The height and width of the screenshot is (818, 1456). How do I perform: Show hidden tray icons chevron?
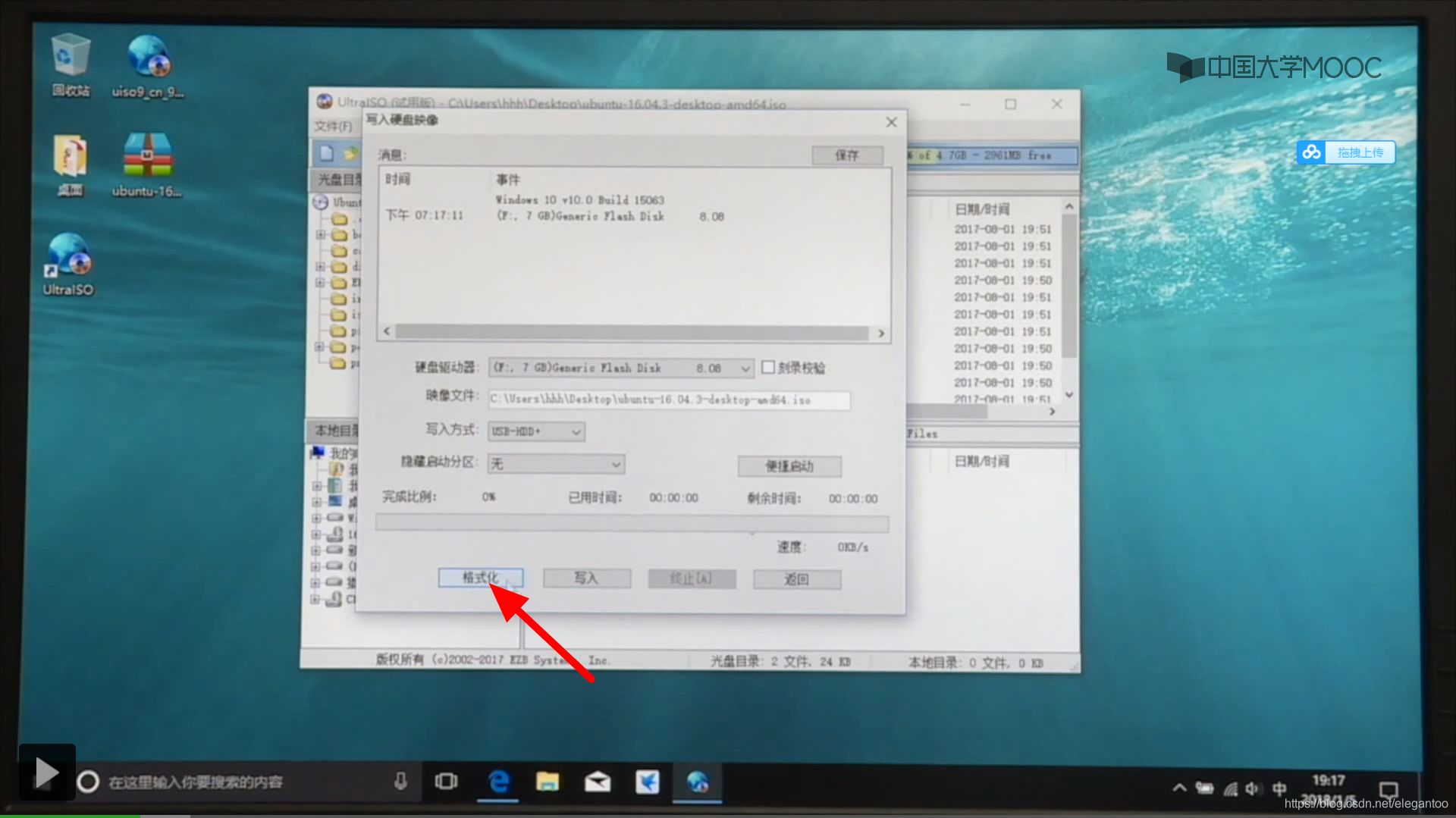coord(1179,788)
